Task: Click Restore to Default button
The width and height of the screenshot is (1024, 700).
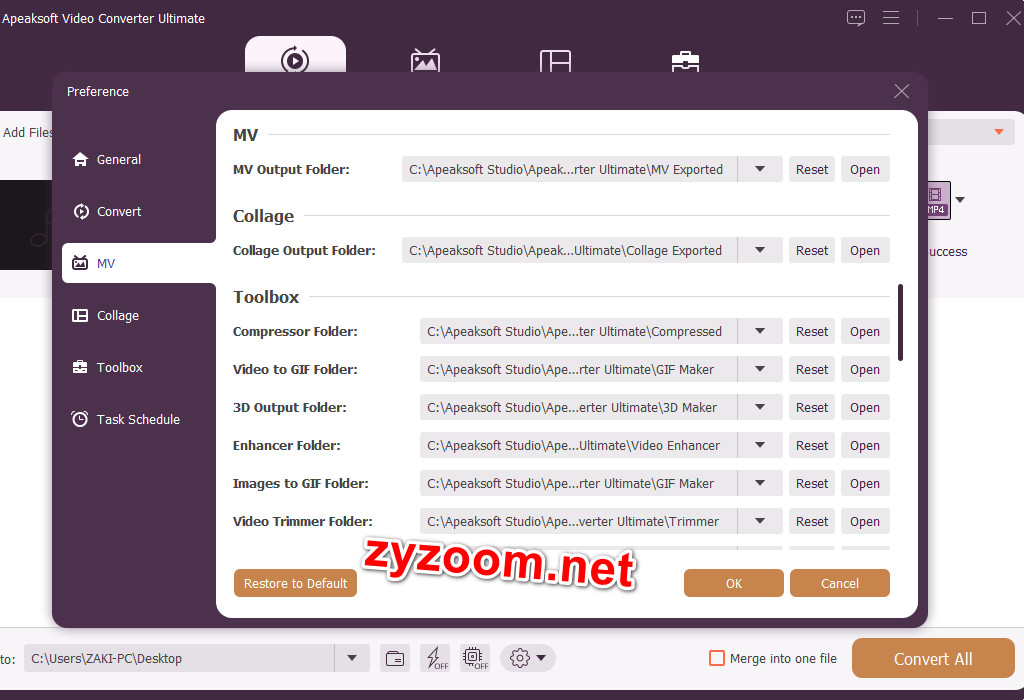Action: point(295,583)
